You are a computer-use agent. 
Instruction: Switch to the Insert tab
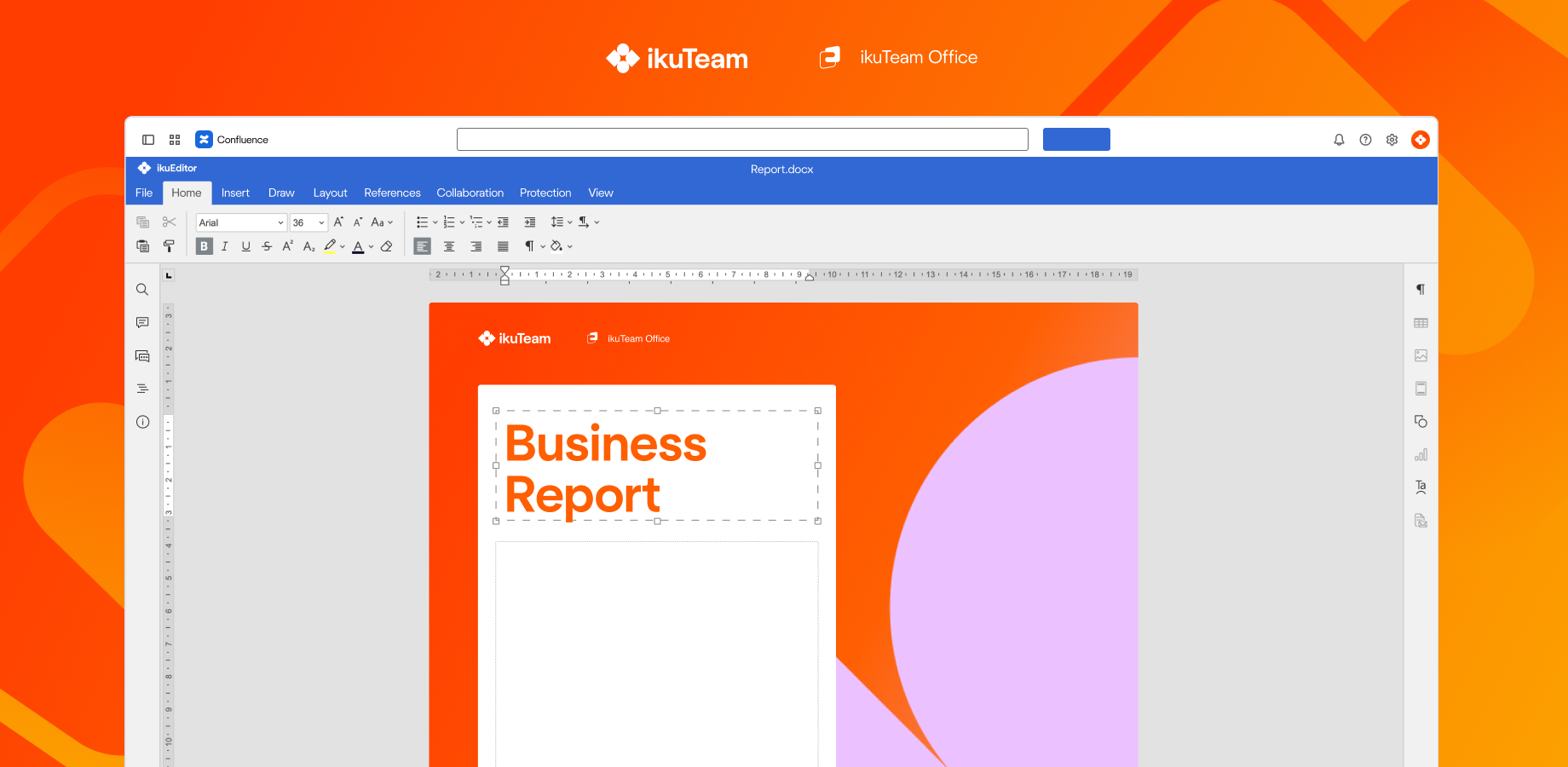pyautogui.click(x=235, y=193)
